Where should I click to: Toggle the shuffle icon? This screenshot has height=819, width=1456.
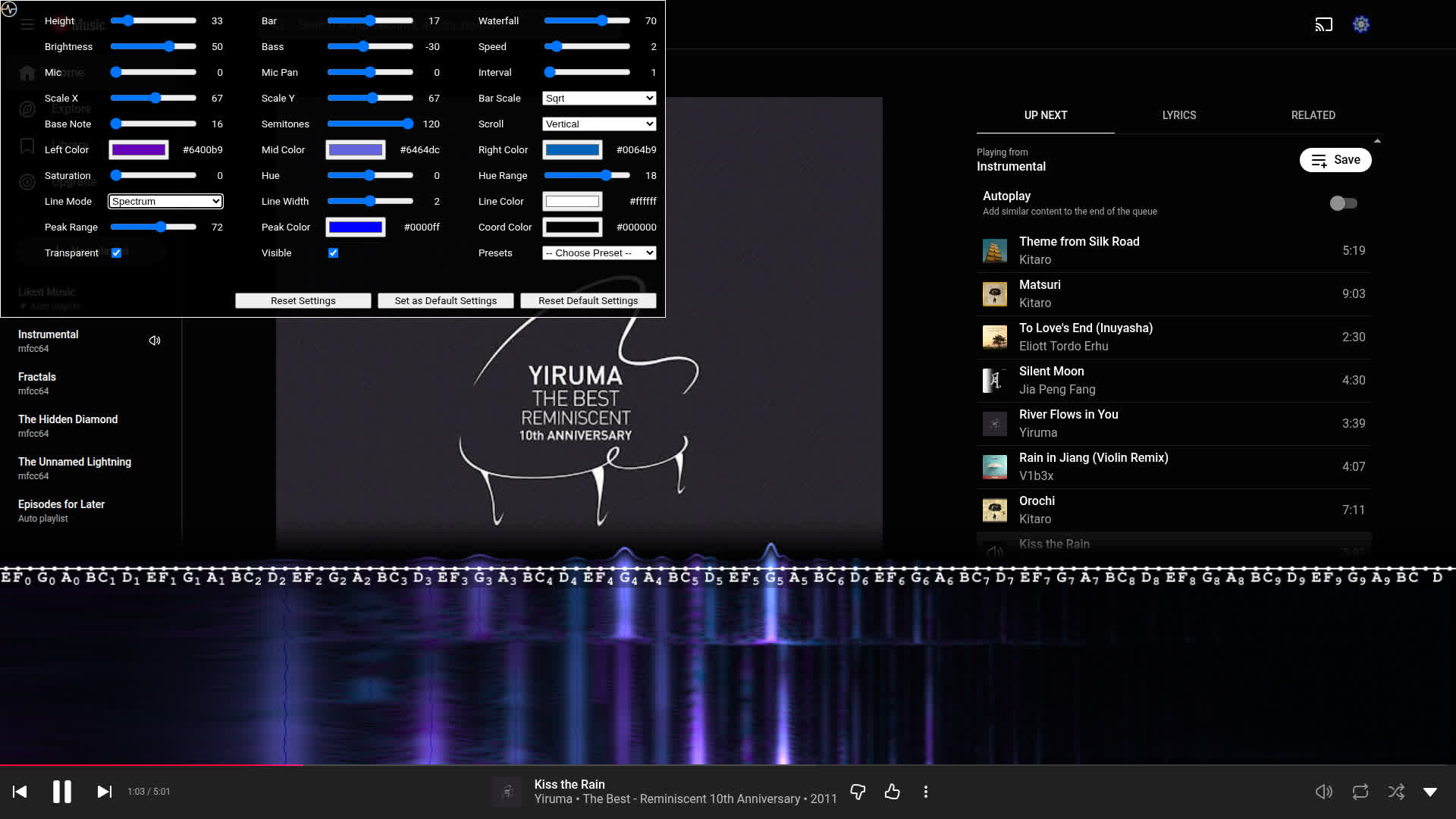(1396, 792)
